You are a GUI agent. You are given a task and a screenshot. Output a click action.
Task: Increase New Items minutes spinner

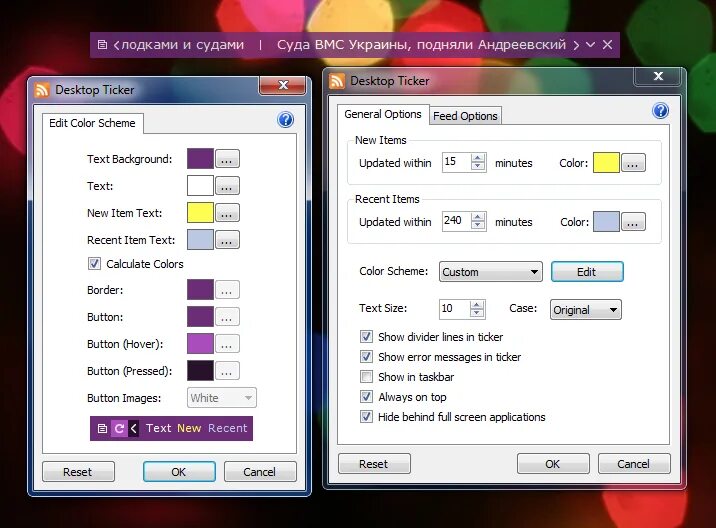tap(478, 158)
